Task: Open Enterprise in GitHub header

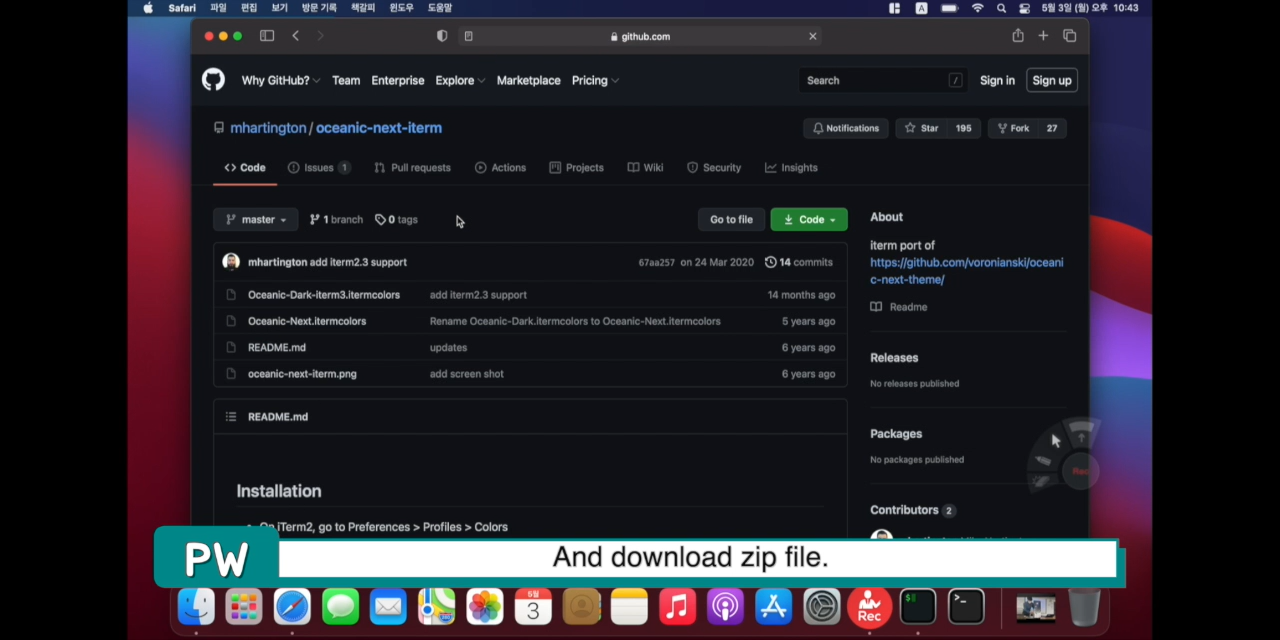Action: (x=398, y=80)
